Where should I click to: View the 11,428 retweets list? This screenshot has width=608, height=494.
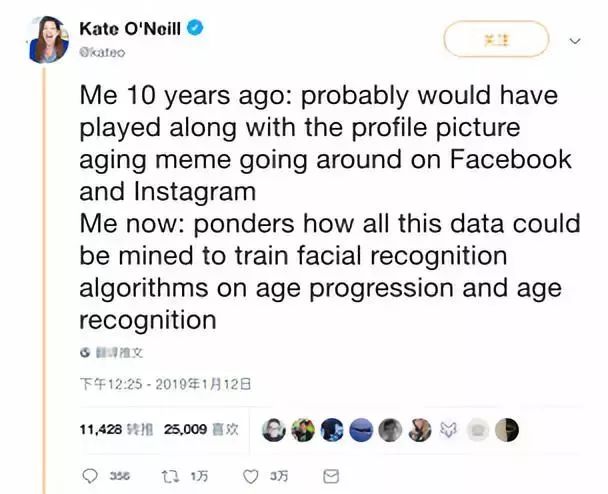click(x=109, y=429)
